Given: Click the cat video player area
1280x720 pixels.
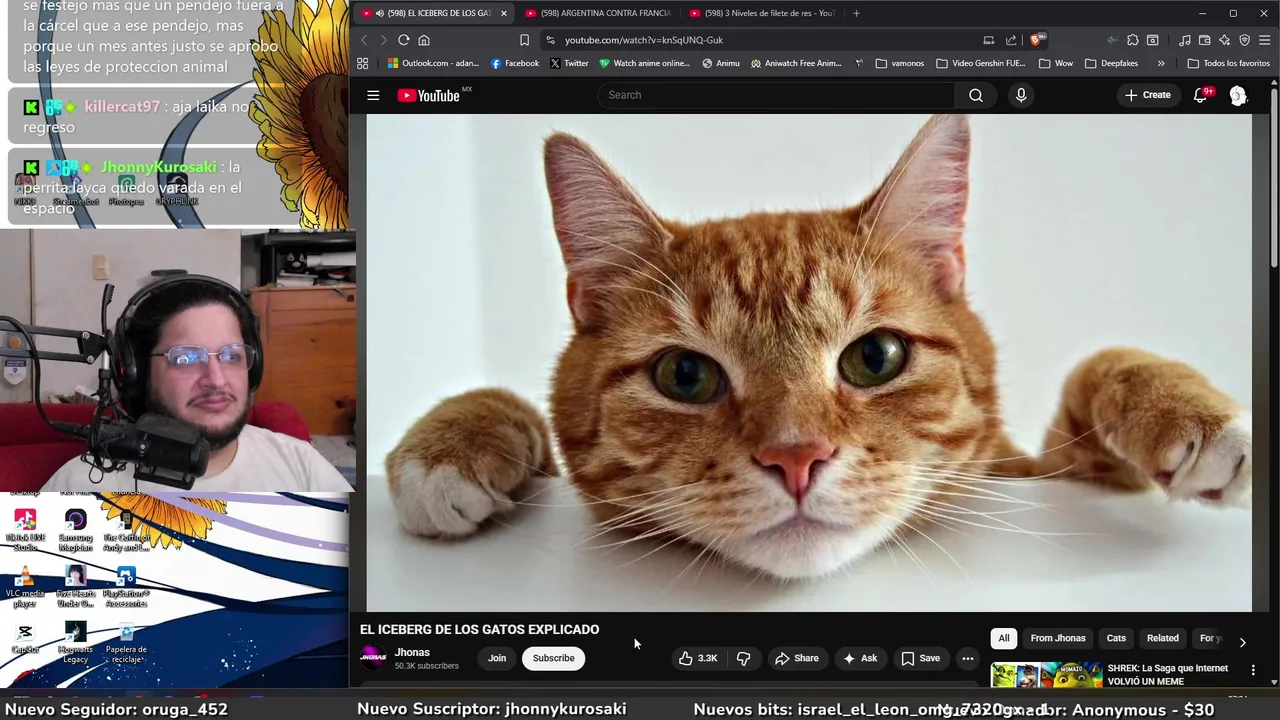Looking at the screenshot, I should point(809,362).
